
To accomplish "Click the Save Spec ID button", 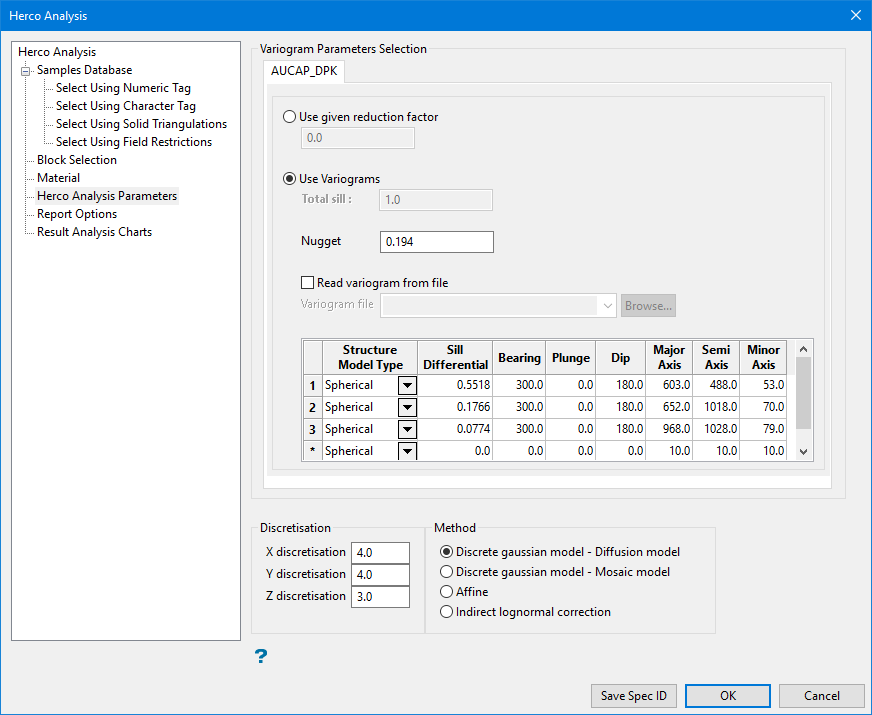I will point(635,696).
